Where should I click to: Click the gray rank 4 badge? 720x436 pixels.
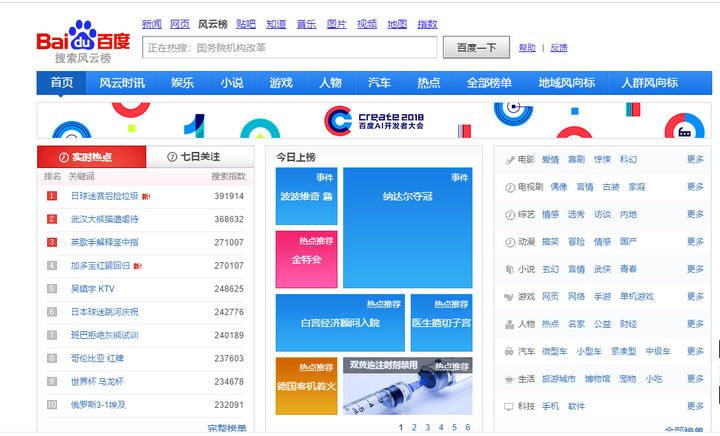(x=52, y=265)
